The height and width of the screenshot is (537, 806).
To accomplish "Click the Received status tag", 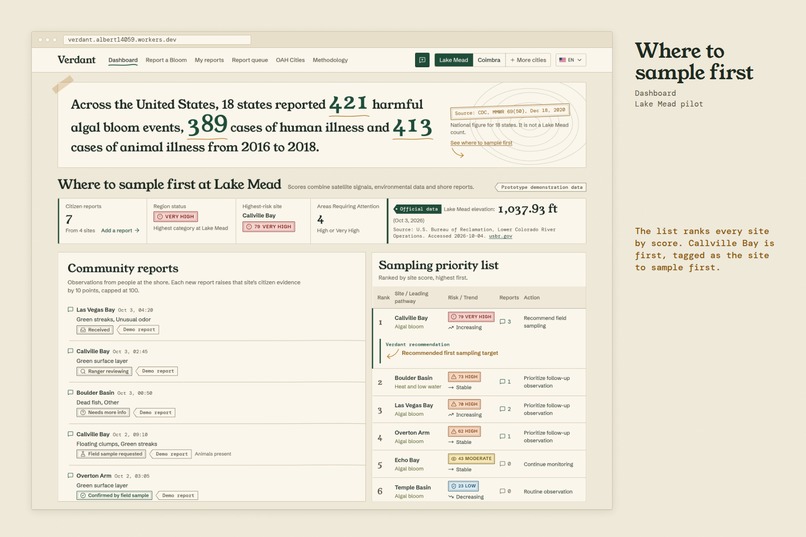I will 95,330.
